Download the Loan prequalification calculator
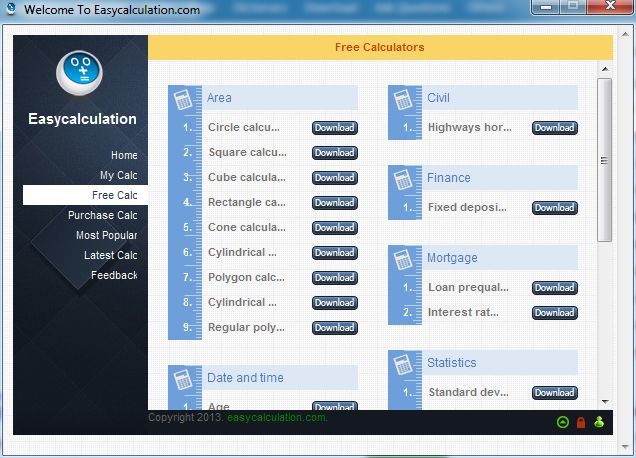 pyautogui.click(x=555, y=288)
